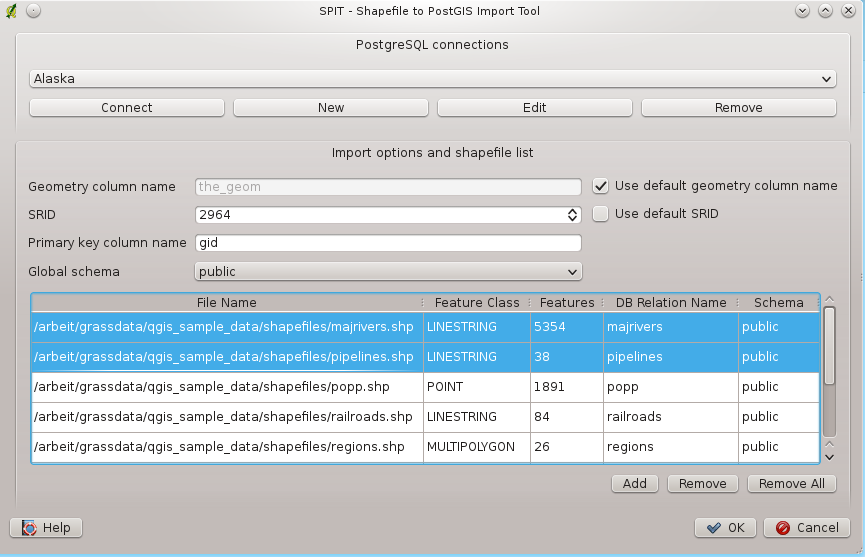Select the popp.shp row
Viewport: 865px width, 557px height.
(x=226, y=386)
